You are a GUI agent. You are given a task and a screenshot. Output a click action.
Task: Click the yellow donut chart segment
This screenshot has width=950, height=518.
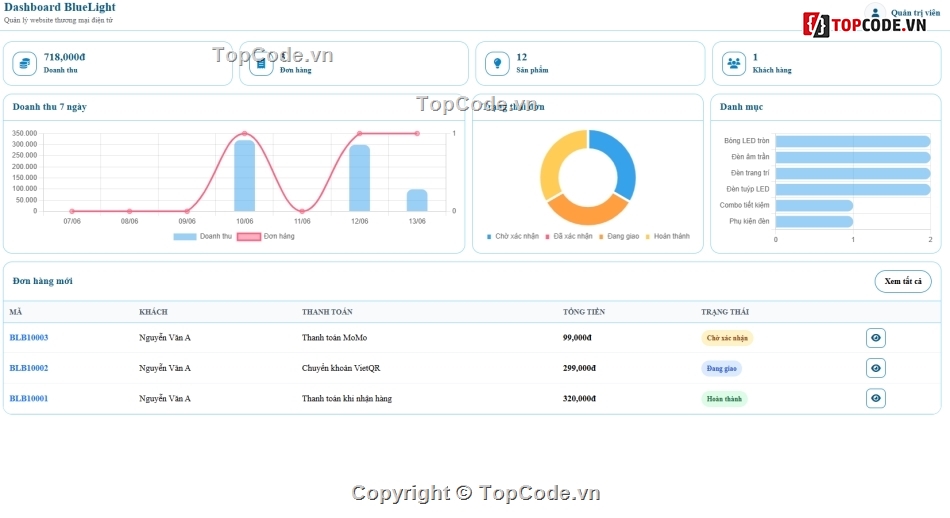pos(554,161)
